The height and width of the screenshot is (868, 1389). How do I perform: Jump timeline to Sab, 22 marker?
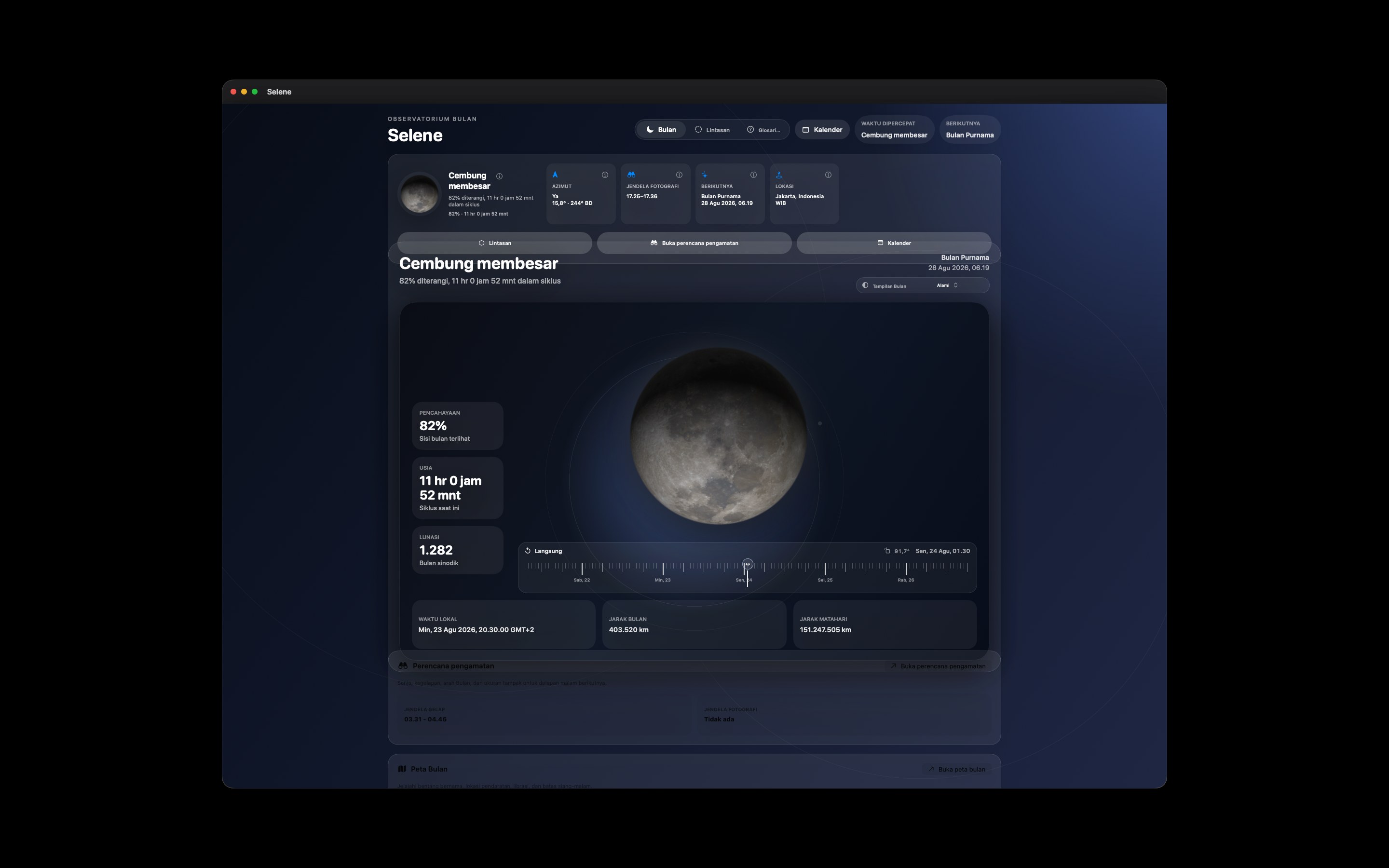coord(582,580)
